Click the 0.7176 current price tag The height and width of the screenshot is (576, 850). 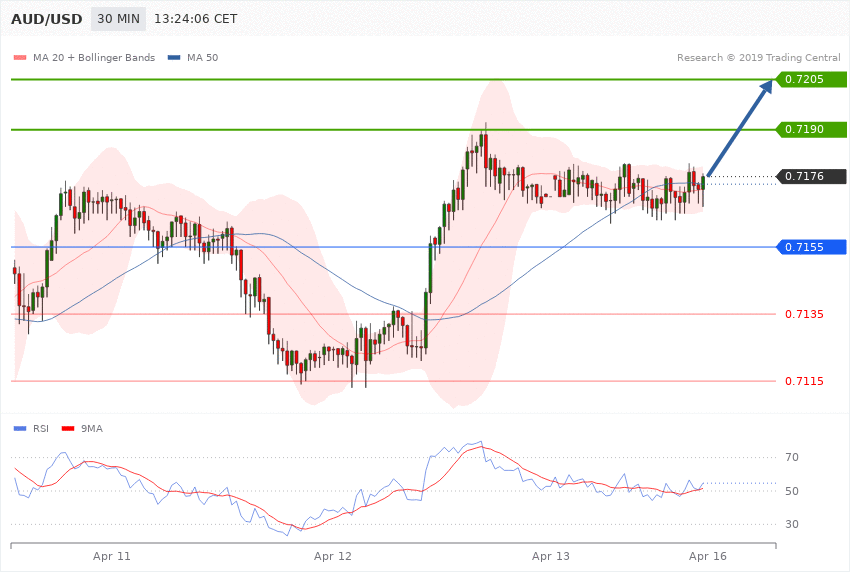coord(811,176)
